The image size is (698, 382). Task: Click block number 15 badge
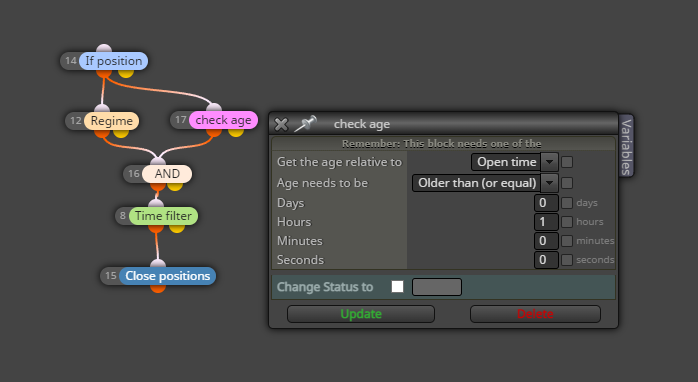point(111,276)
